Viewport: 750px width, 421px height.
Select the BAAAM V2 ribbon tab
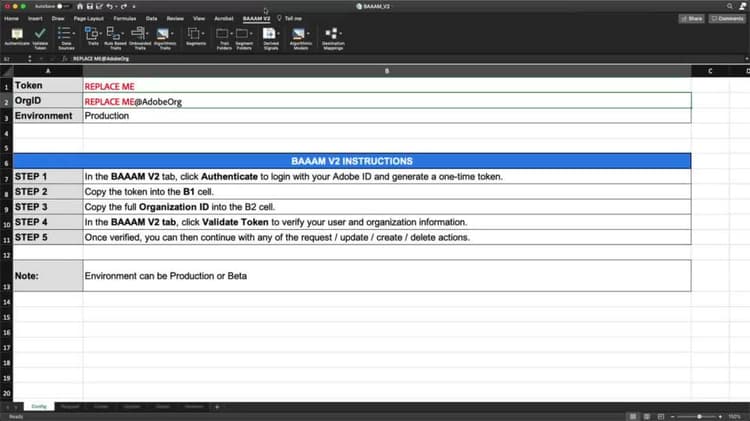tap(256, 19)
